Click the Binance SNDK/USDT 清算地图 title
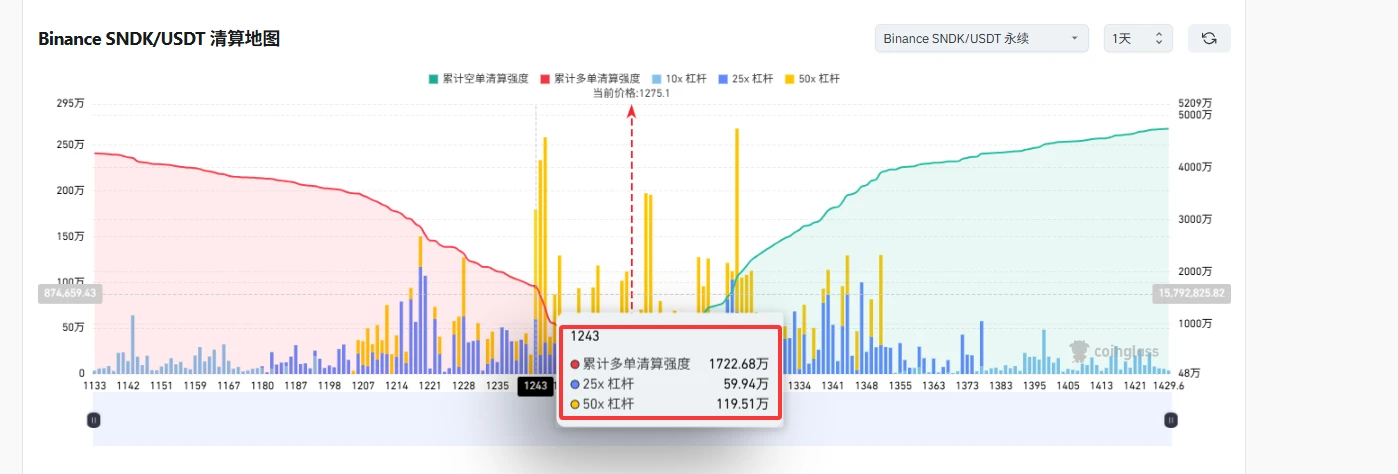The width and height of the screenshot is (1398, 474). 159,39
